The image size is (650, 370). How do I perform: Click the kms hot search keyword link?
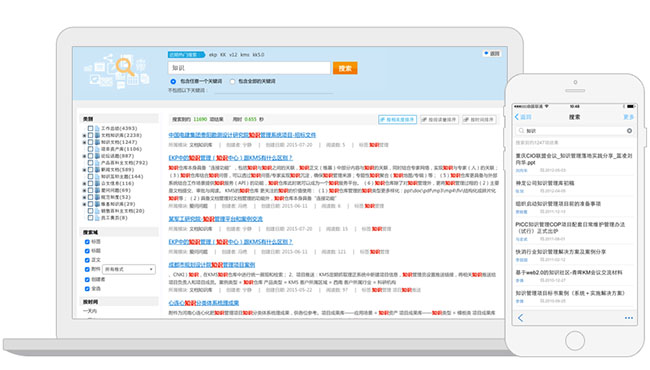coord(245,55)
